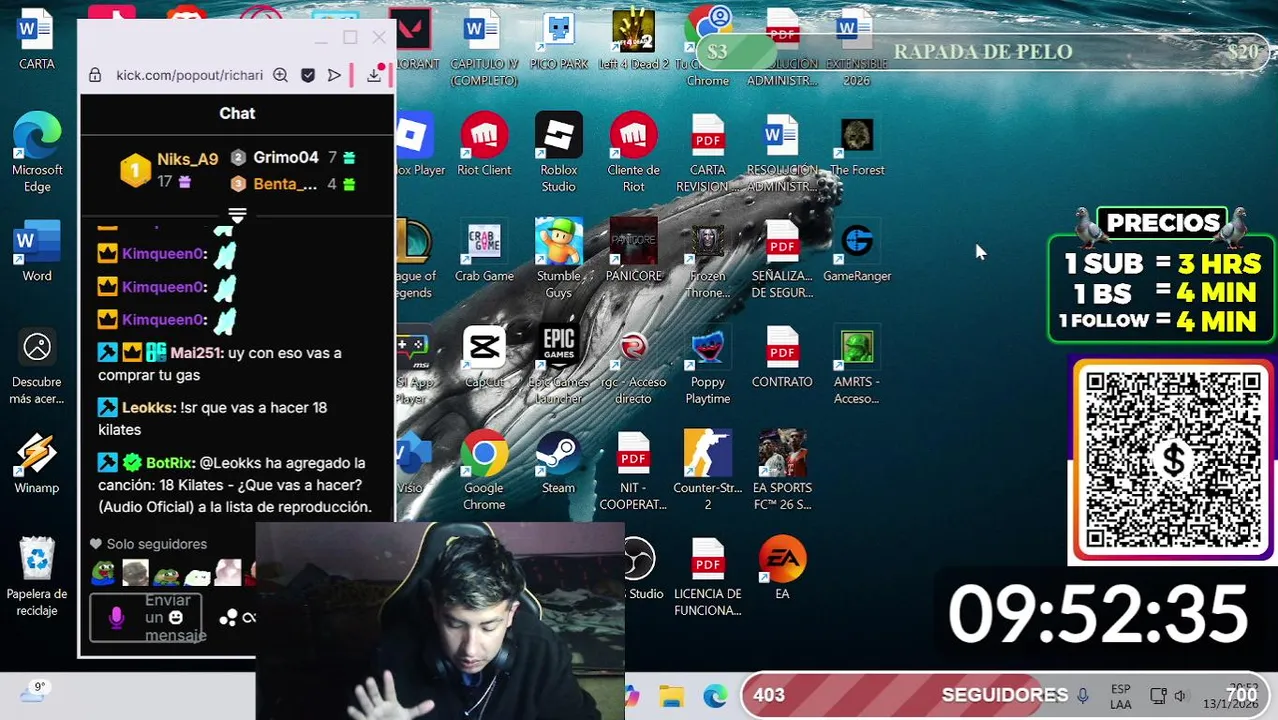The image size is (1278, 720).
Task: Open CapCut from the desktop
Action: pyautogui.click(x=484, y=357)
